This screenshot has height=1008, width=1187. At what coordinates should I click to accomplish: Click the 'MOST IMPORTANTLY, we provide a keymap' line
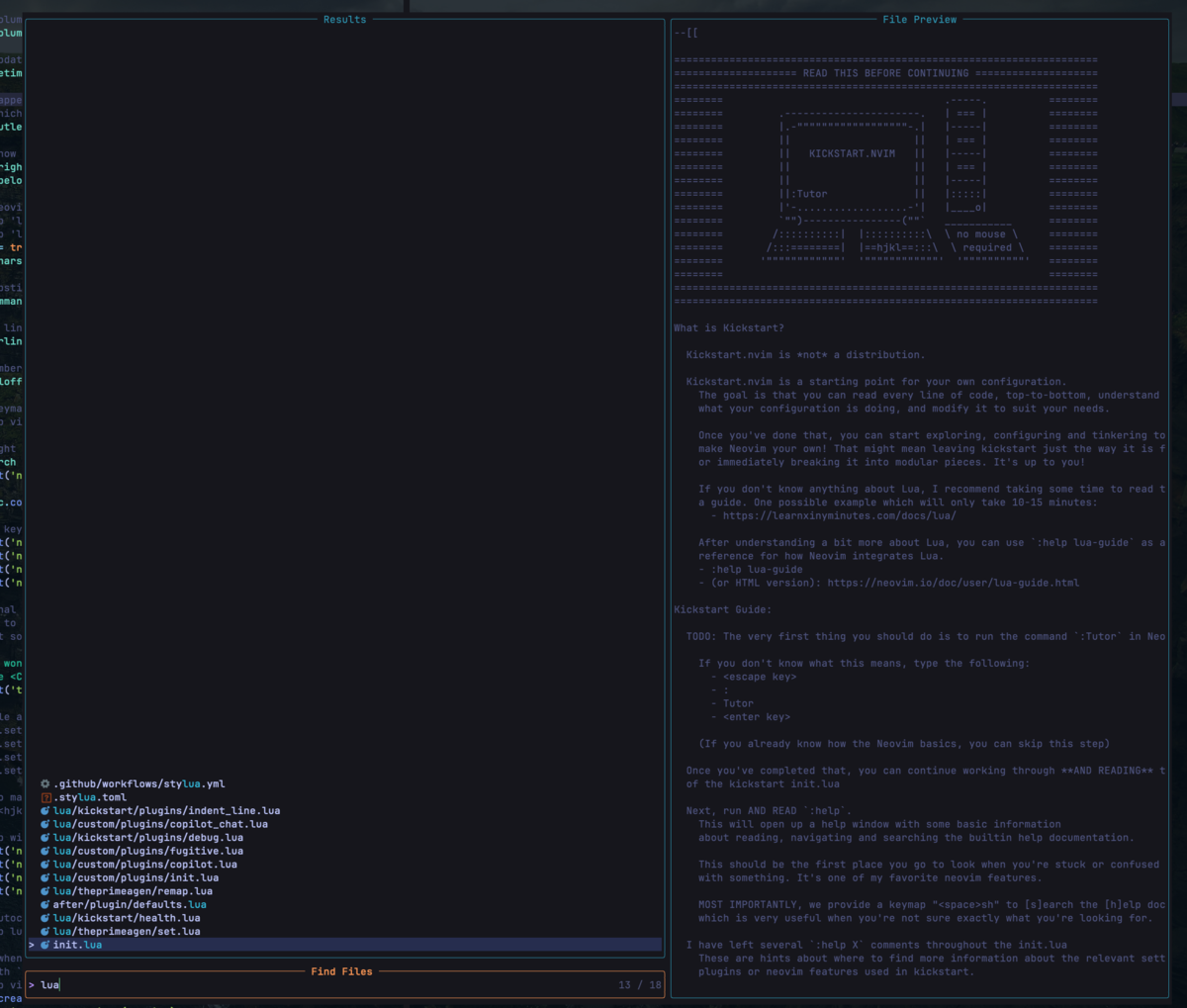932,904
